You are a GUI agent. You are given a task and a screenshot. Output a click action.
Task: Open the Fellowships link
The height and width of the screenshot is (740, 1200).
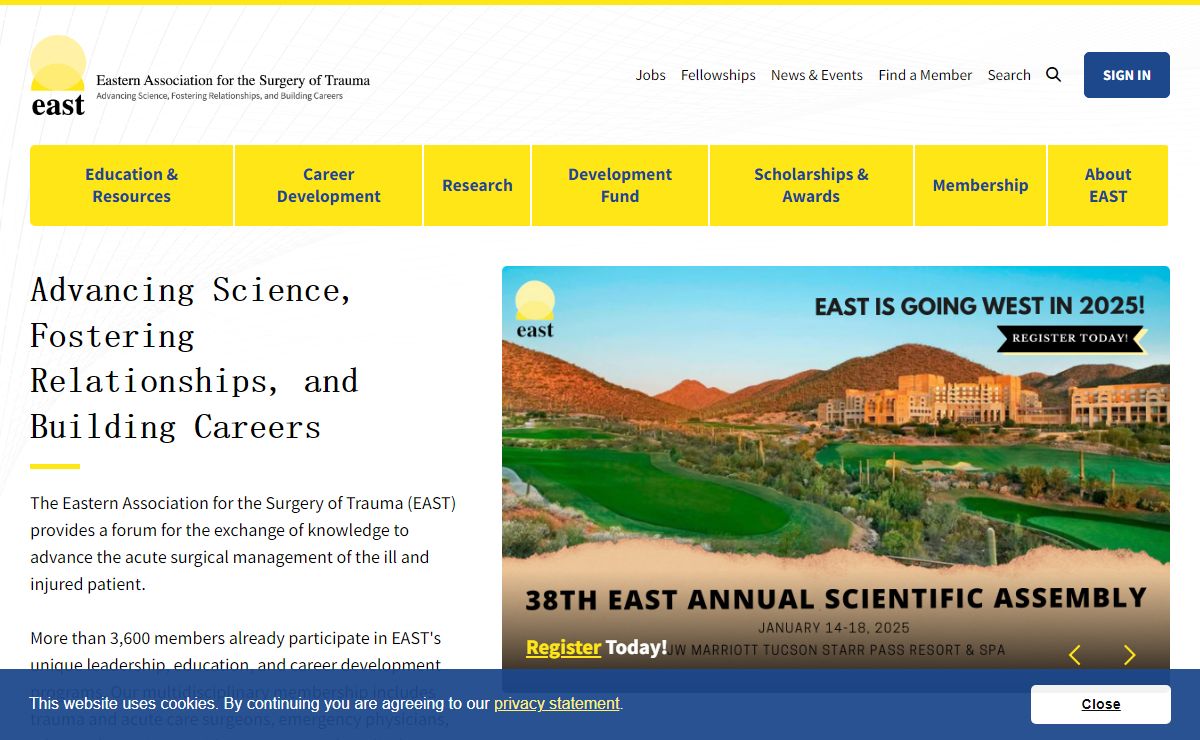(x=718, y=75)
